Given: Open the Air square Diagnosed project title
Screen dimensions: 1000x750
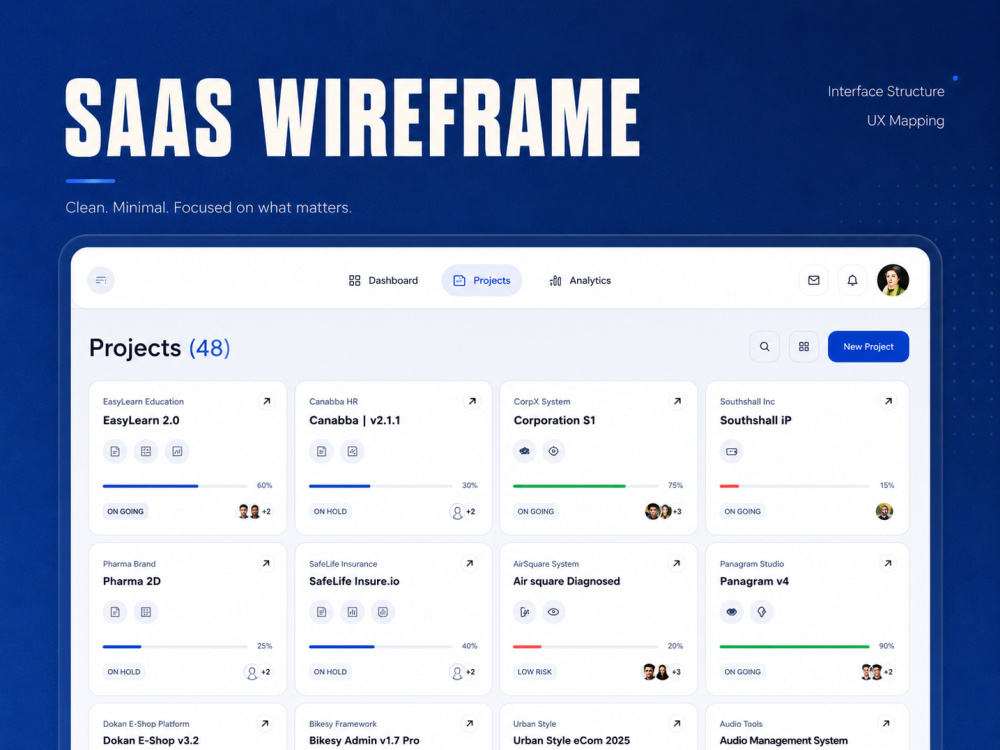Looking at the screenshot, I should [x=566, y=581].
